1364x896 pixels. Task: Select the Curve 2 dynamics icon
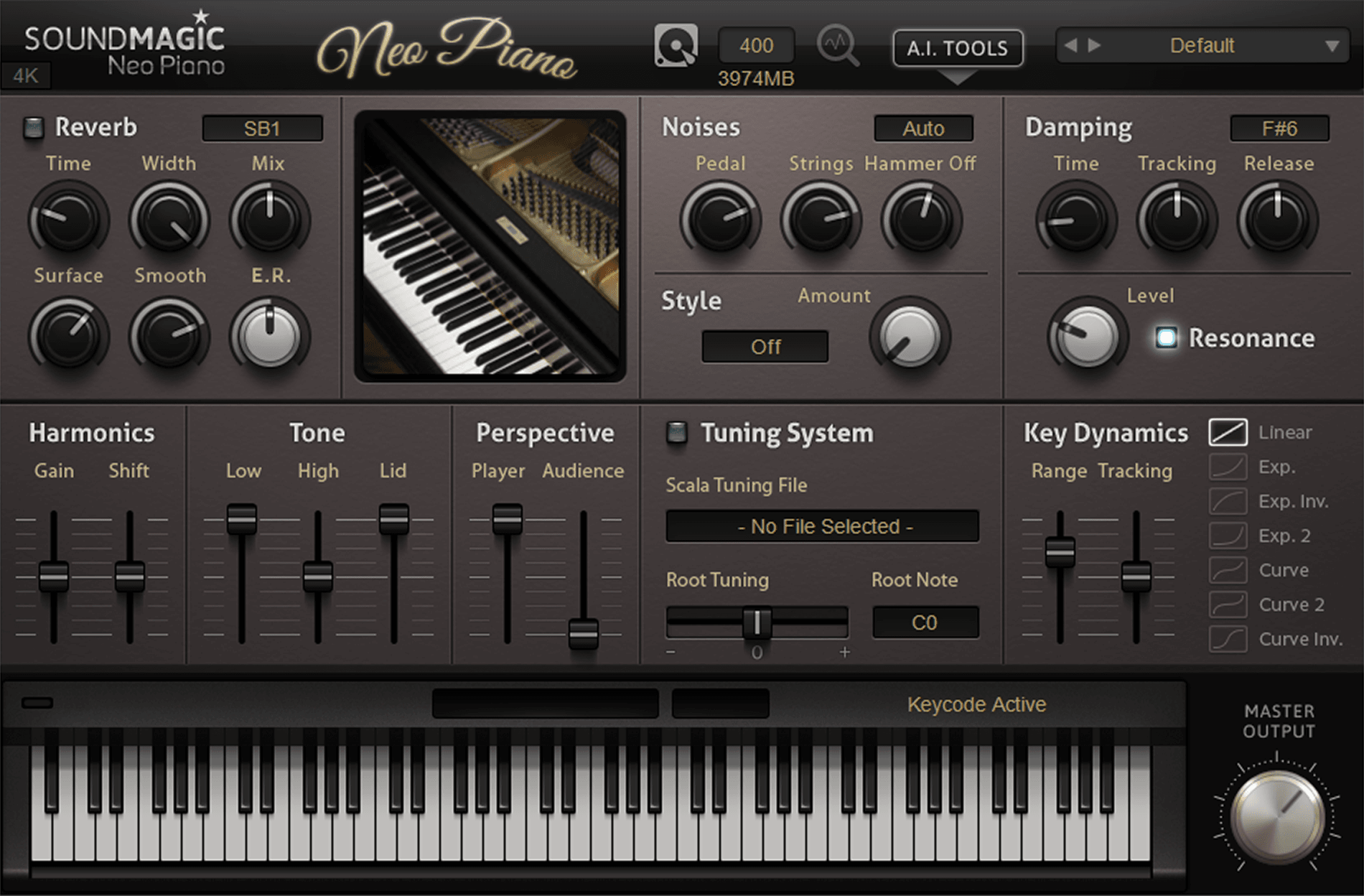pyautogui.click(x=1228, y=605)
